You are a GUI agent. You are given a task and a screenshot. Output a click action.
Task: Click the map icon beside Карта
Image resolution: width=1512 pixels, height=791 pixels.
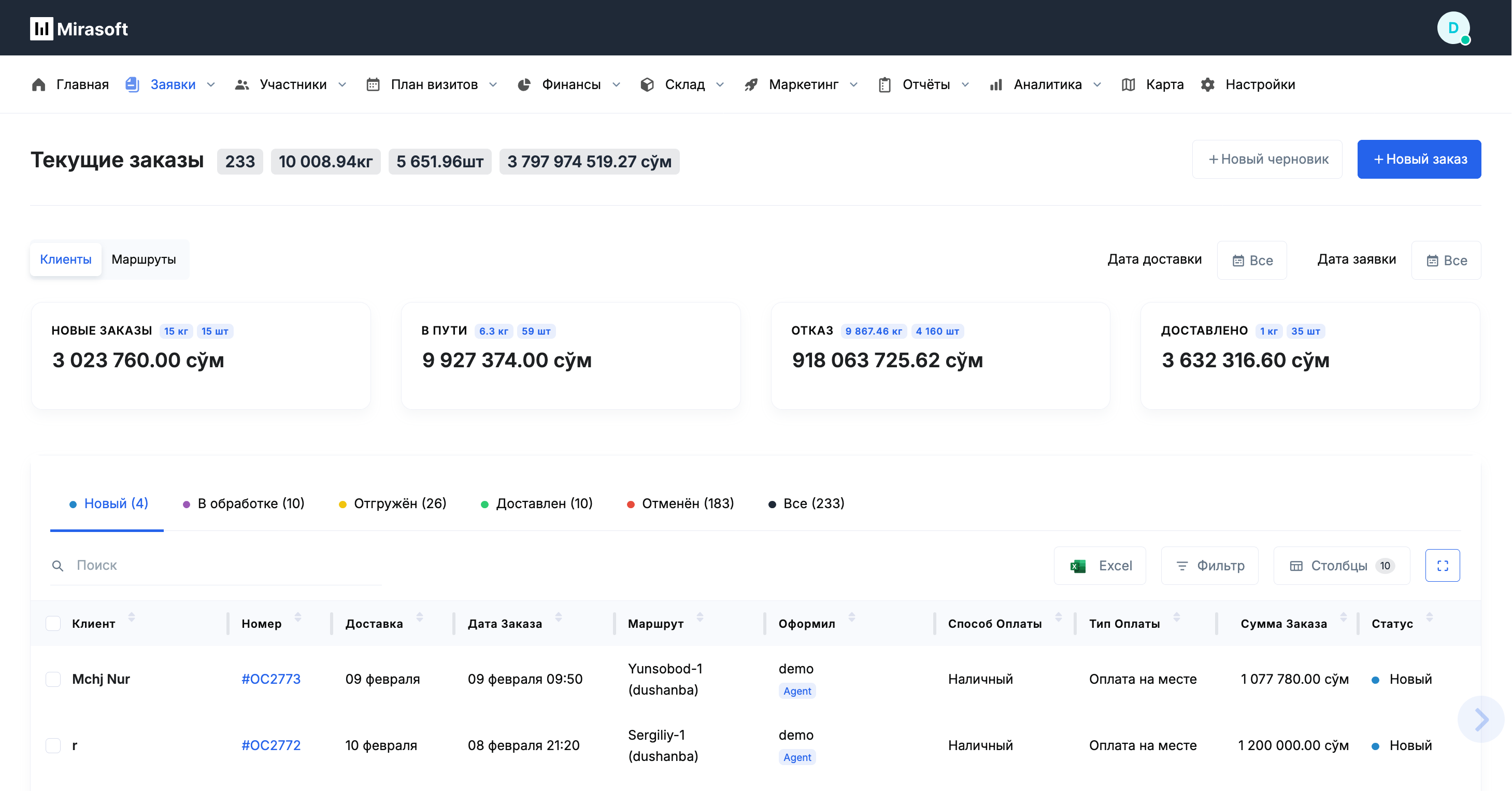point(1128,84)
